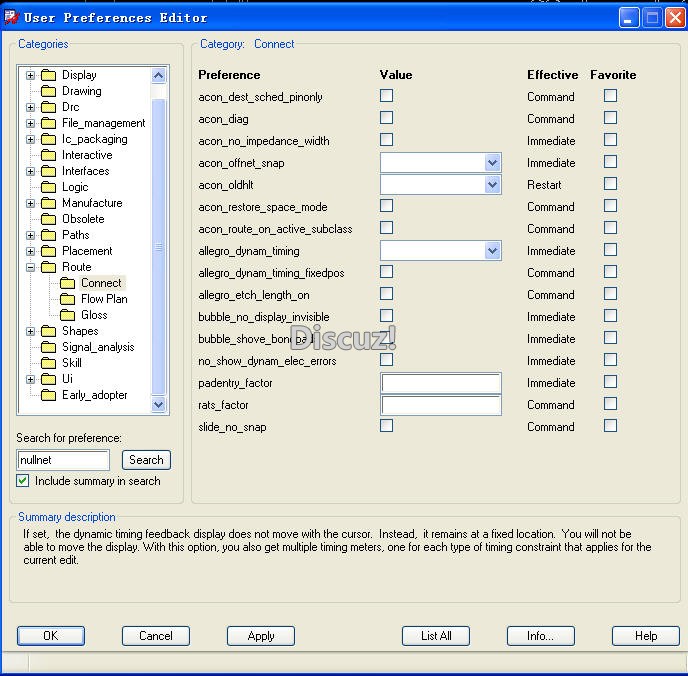This screenshot has height=676, width=688.
Task: Open the Info... dialog
Action: (x=541, y=636)
